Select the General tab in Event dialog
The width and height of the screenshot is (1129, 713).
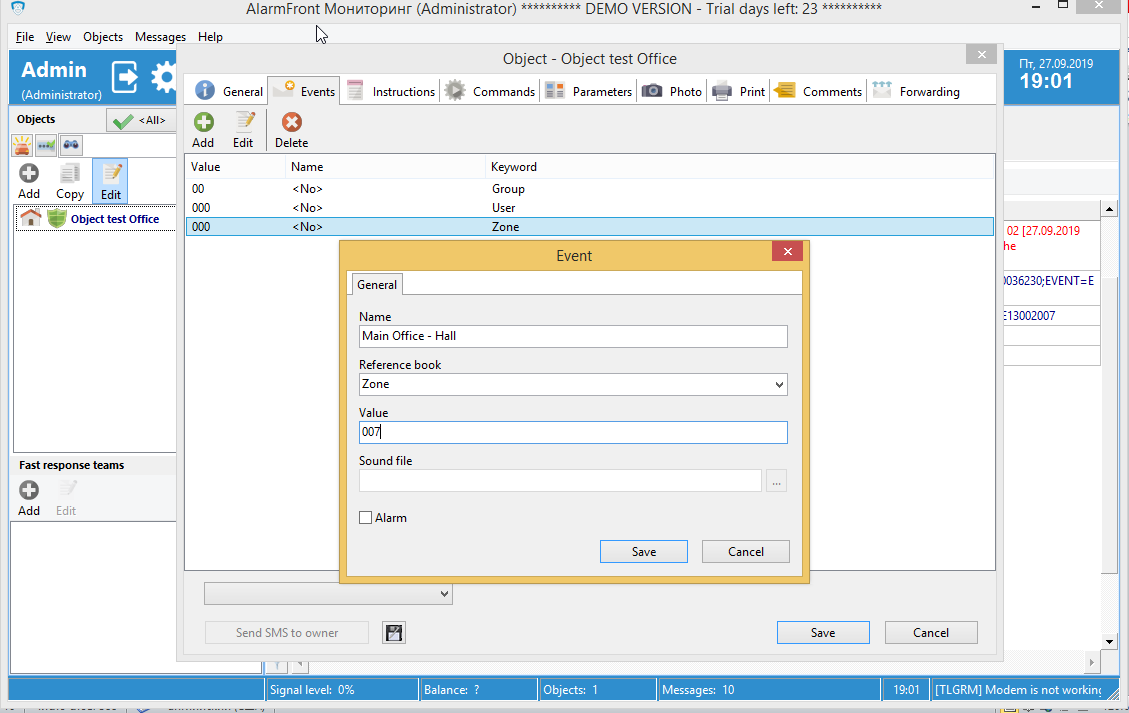377,284
